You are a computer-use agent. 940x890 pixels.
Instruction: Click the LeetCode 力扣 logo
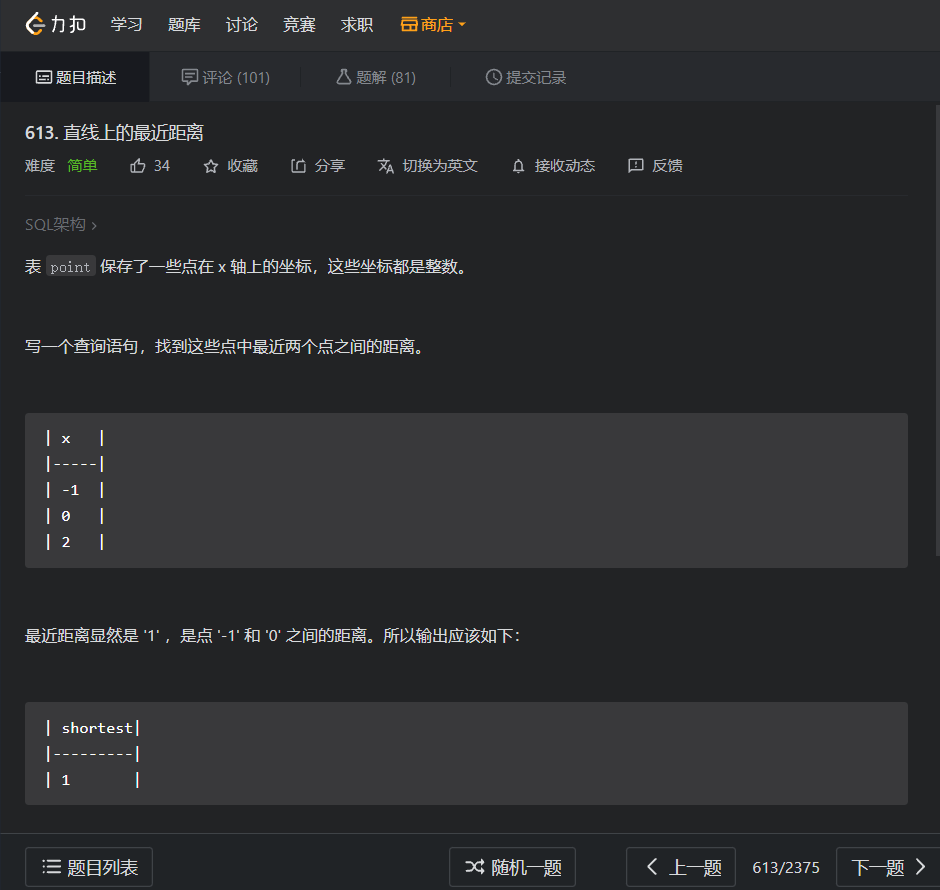pos(56,25)
